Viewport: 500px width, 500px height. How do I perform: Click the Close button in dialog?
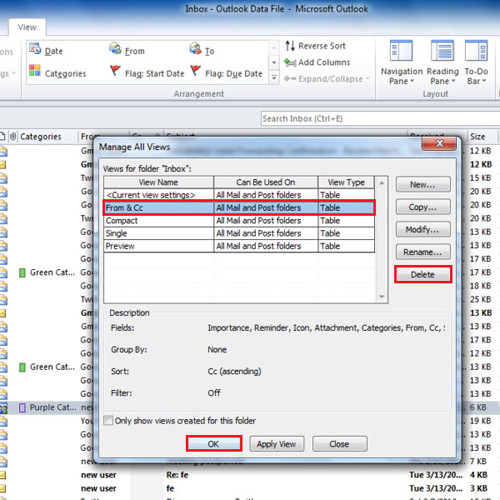[x=340, y=444]
